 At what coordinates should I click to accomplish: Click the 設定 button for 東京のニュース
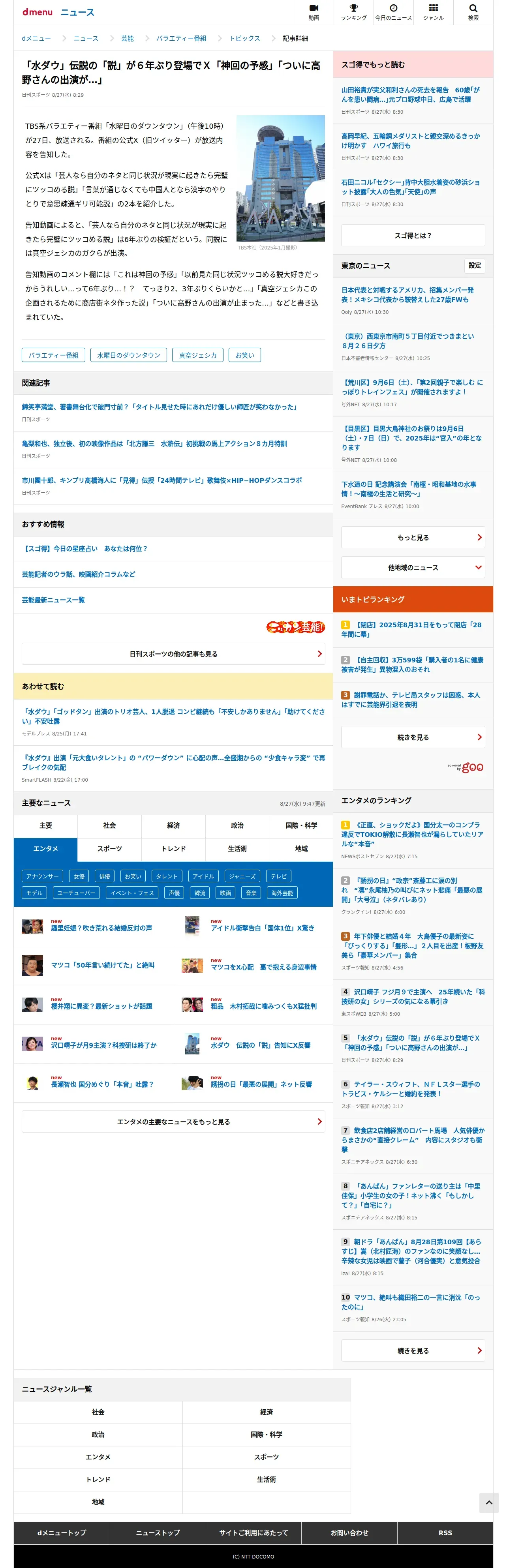point(475,265)
